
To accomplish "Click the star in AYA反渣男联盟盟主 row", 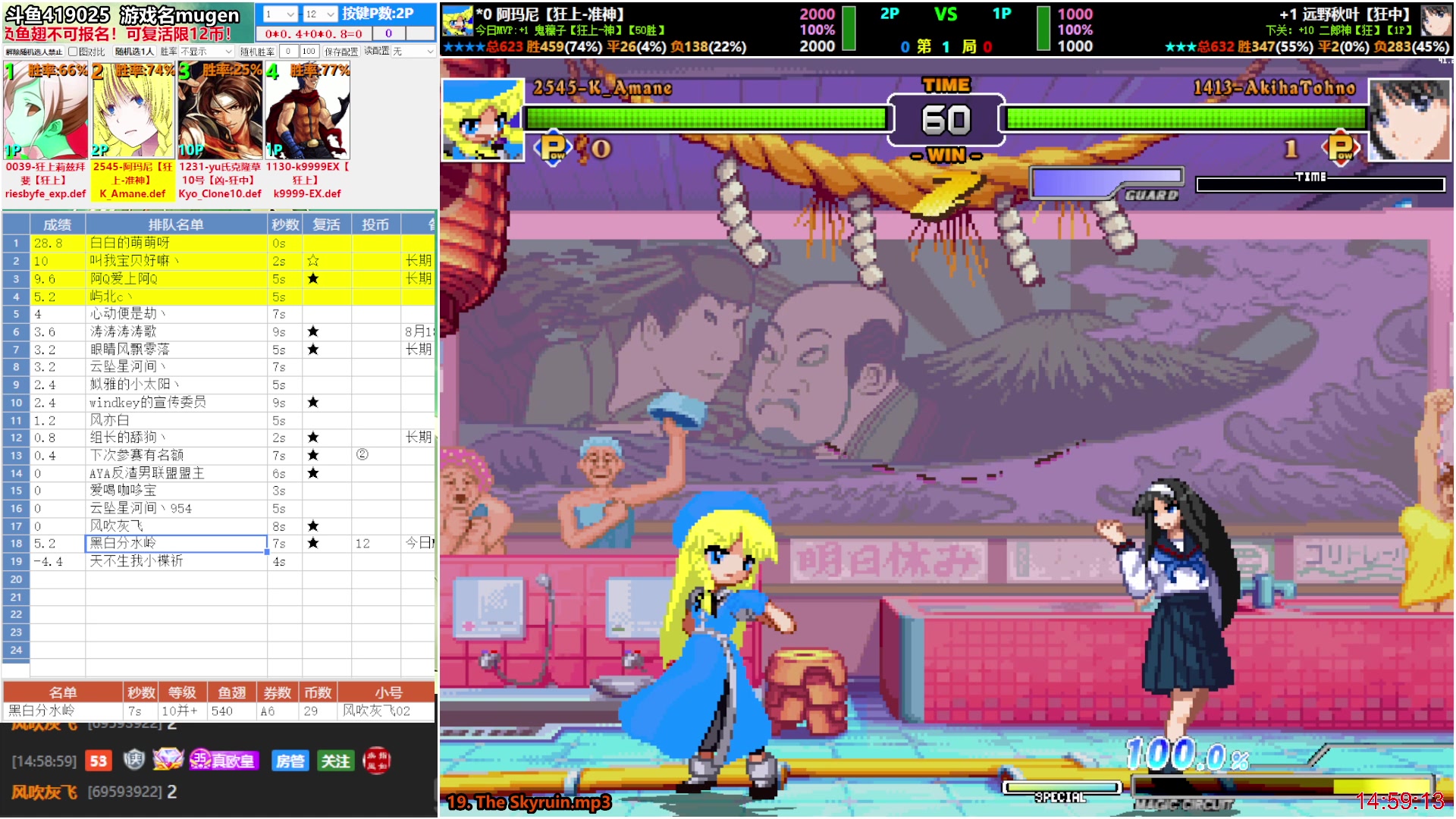I will (x=313, y=473).
